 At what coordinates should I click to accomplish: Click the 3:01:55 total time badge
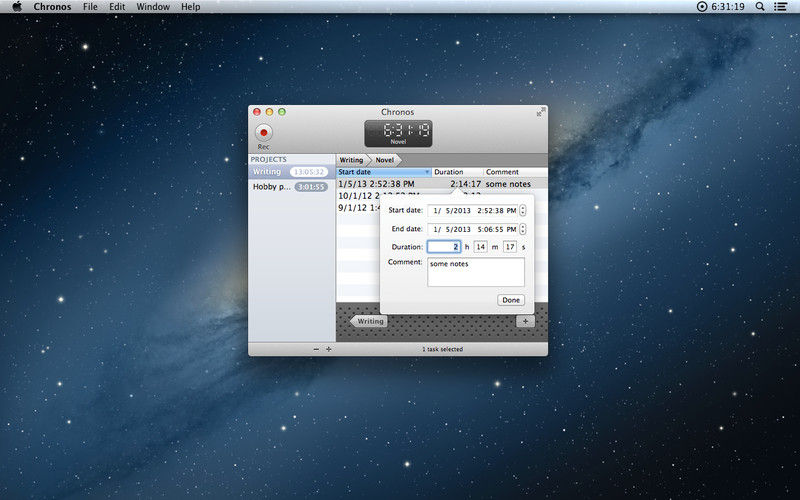point(311,187)
